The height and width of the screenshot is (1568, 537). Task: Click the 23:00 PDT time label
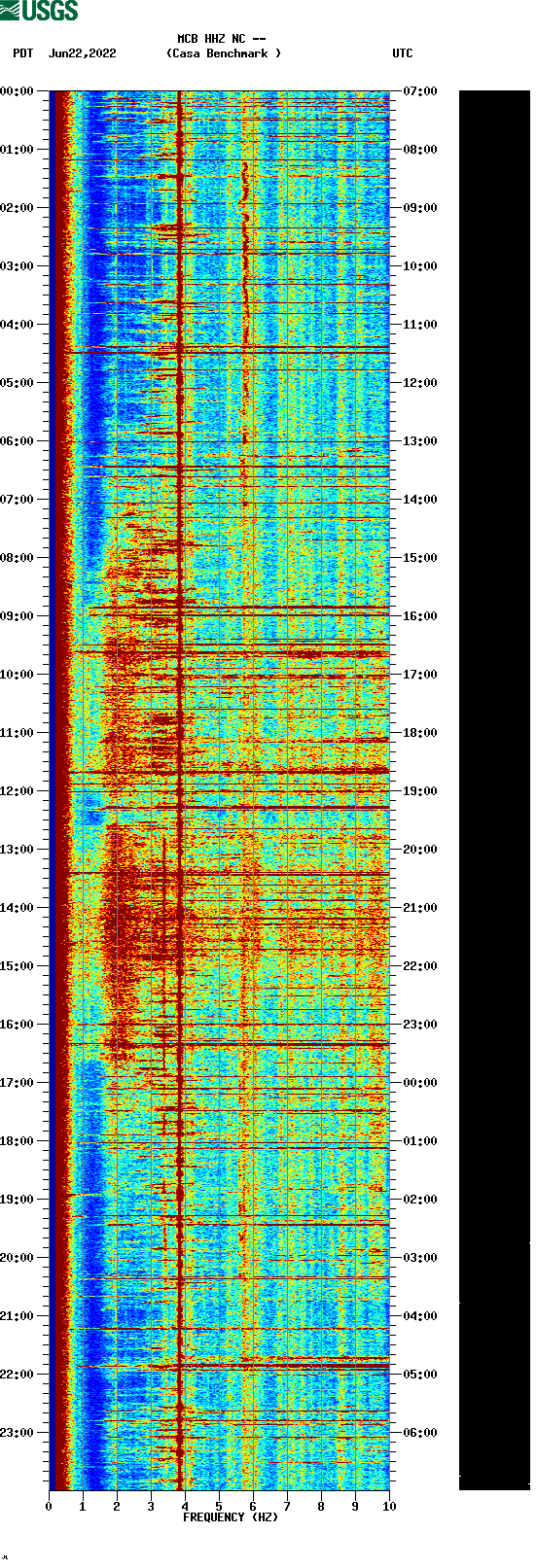coord(17,1433)
